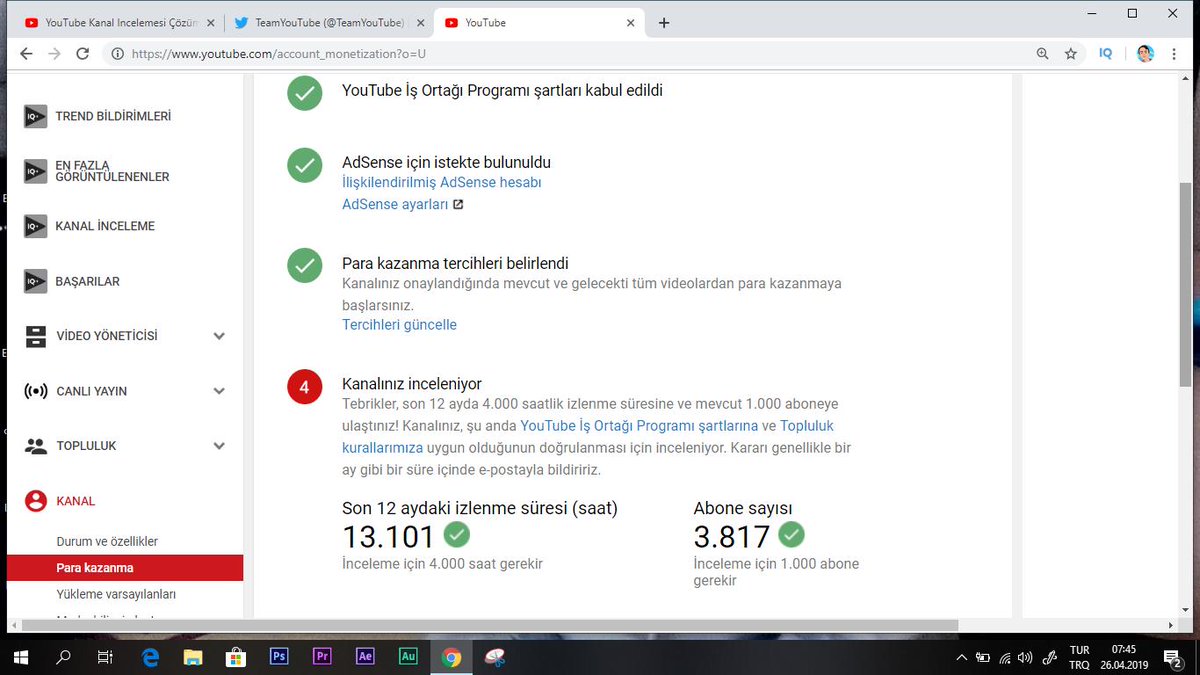Click the Tercihleri güncelle link
The image size is (1200, 675).
[x=399, y=325]
